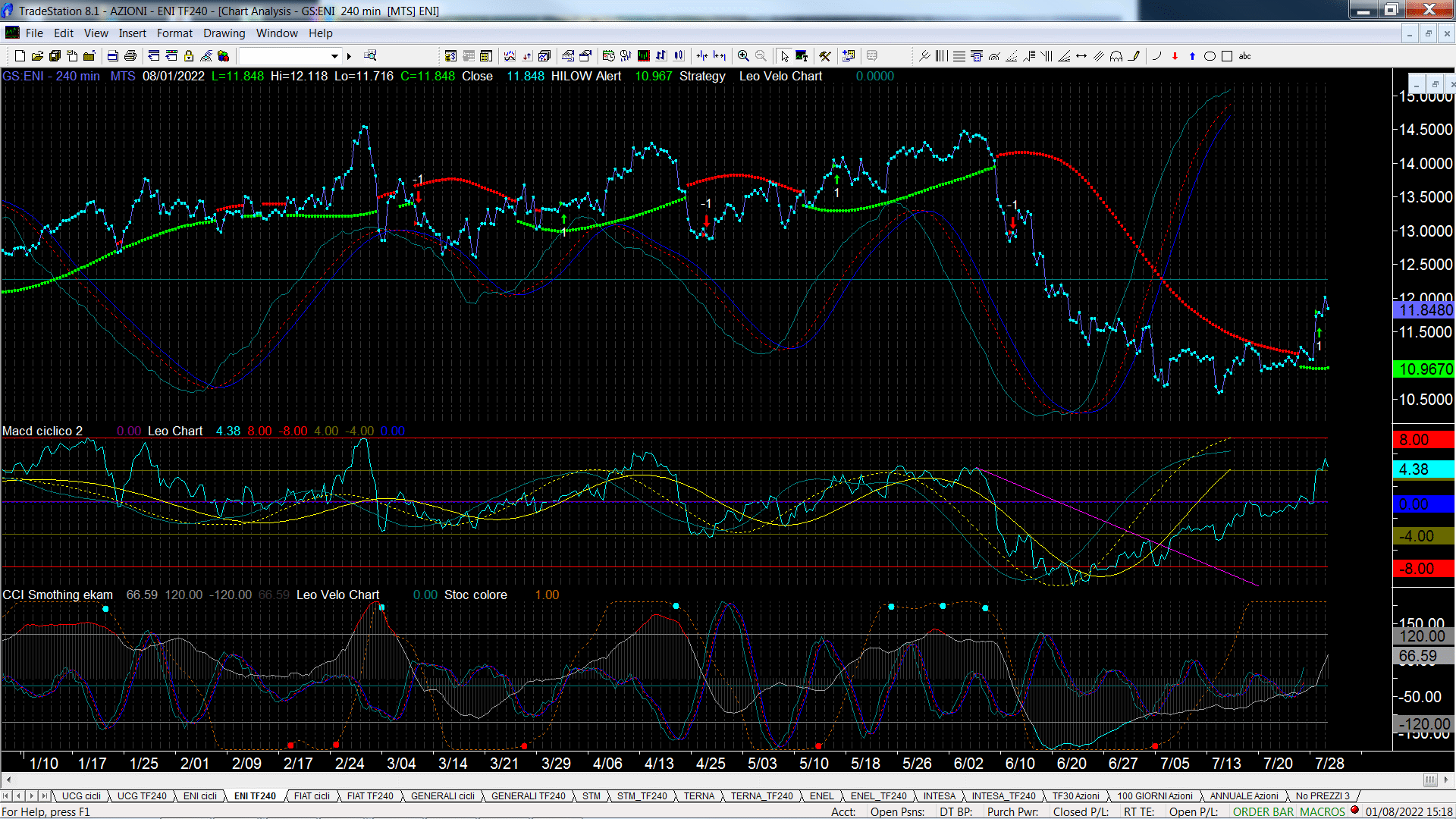Click the last-tab navigation arrow
This screenshot has width=1456, height=819.
coord(45,796)
